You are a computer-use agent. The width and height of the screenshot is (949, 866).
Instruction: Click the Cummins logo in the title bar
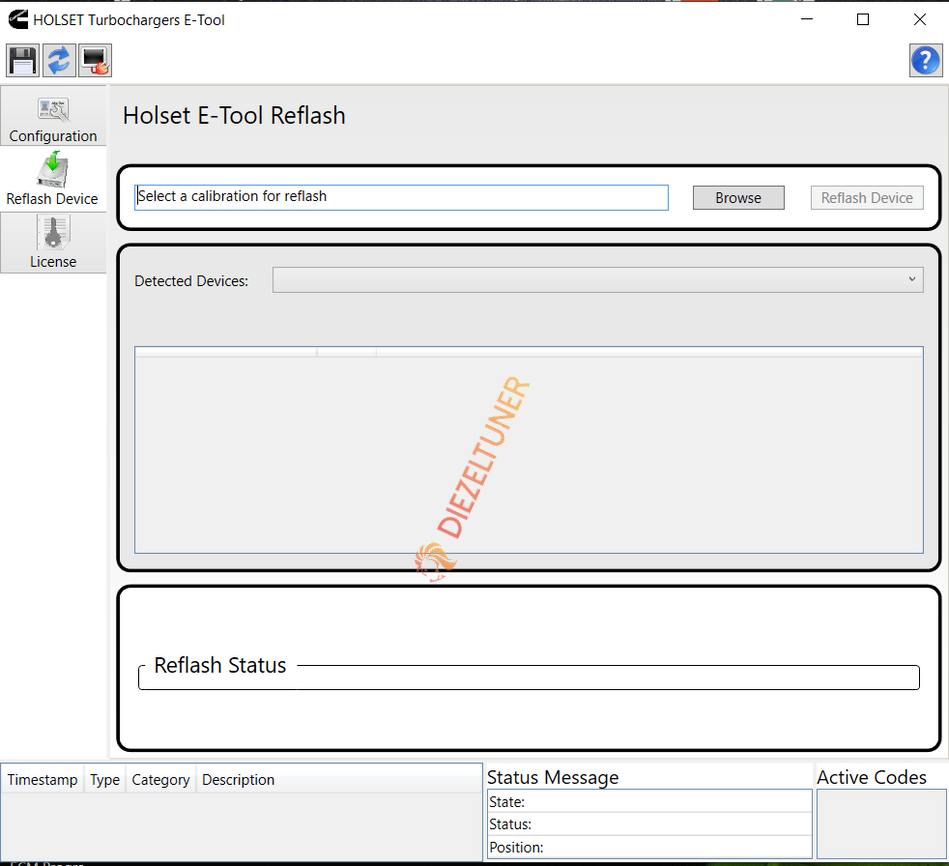tap(18, 19)
